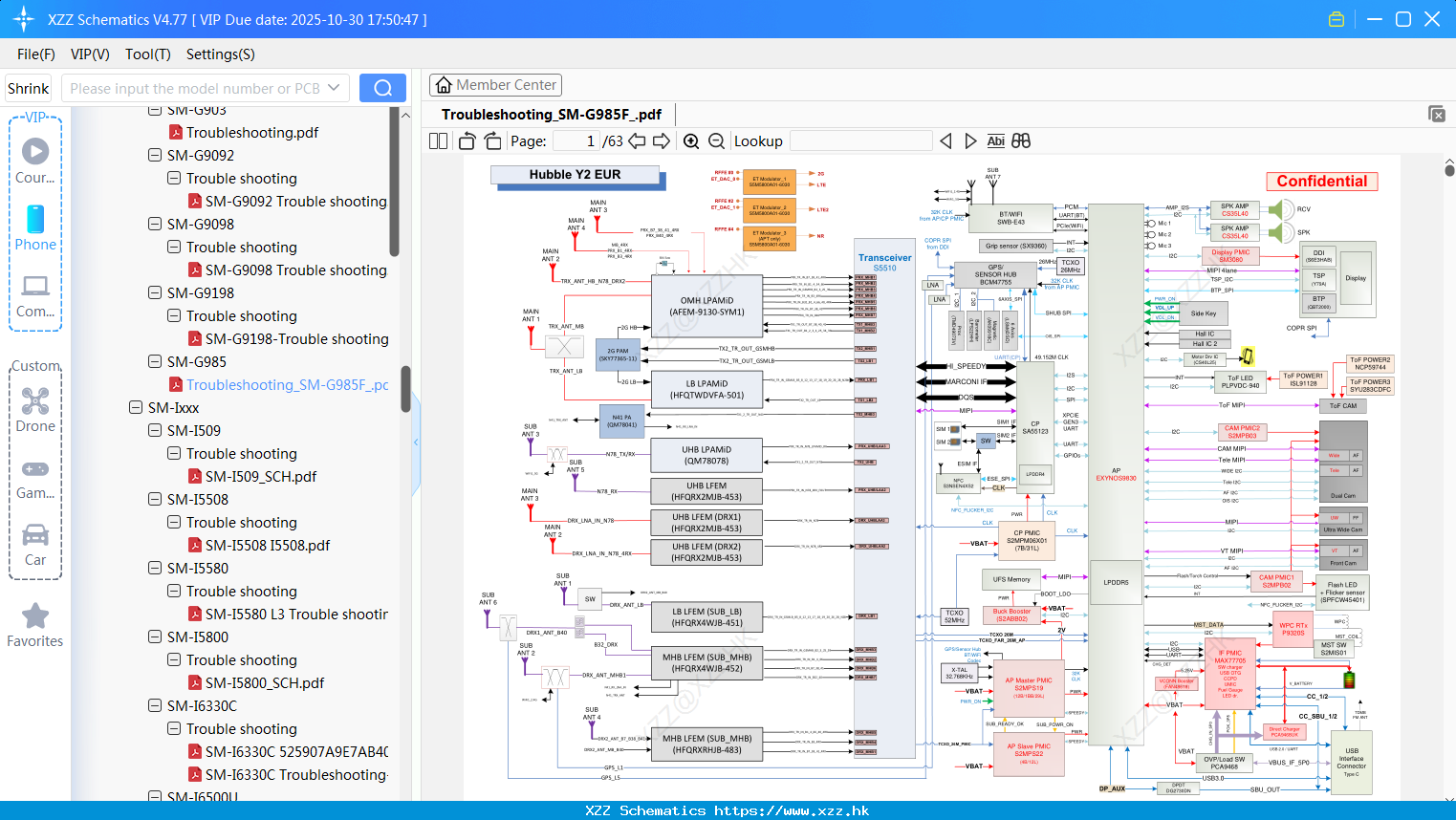
Task: Open the Courses sidebar section
Action: [x=35, y=162]
